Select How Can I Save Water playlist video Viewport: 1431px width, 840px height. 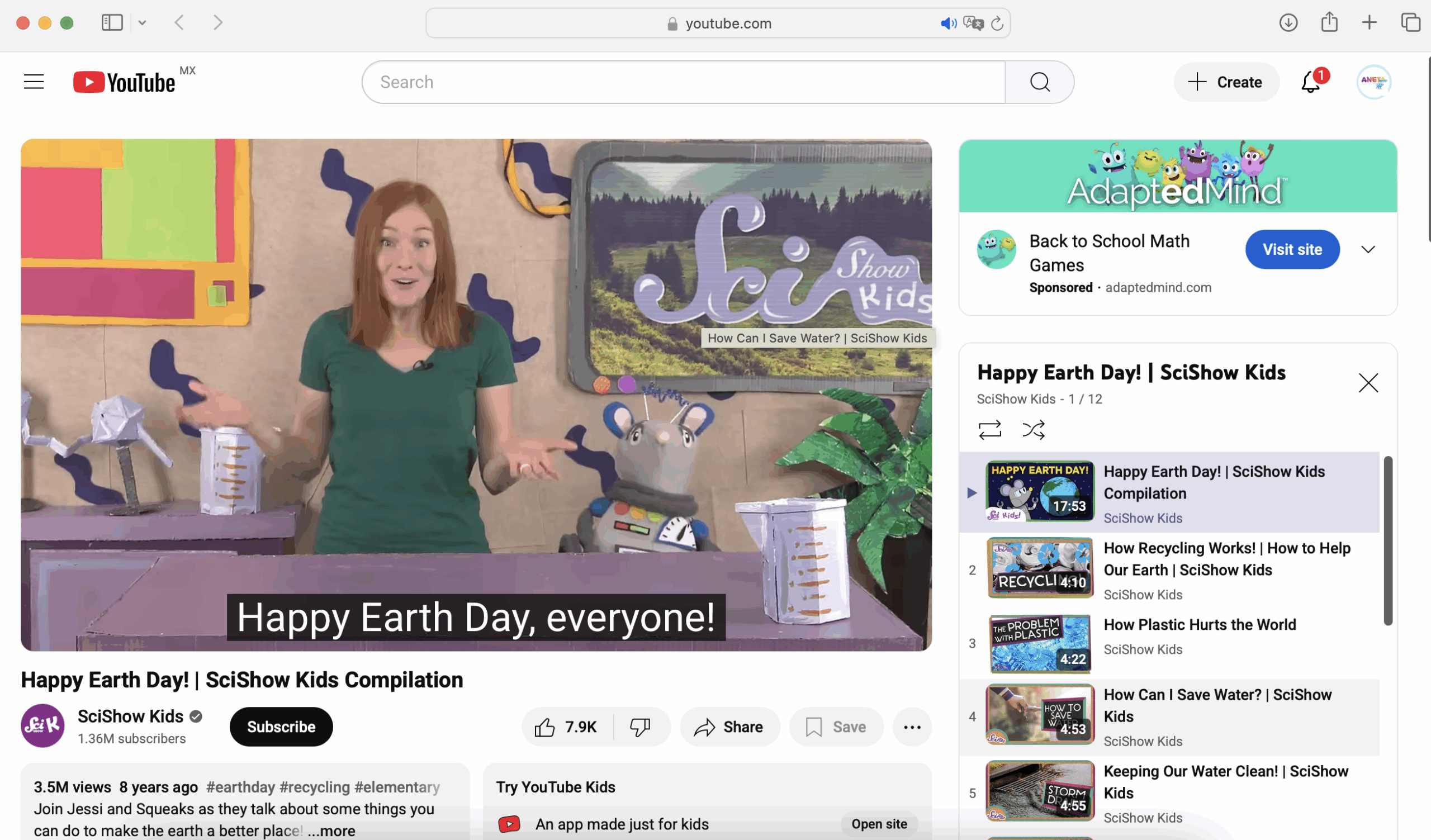(x=1169, y=716)
